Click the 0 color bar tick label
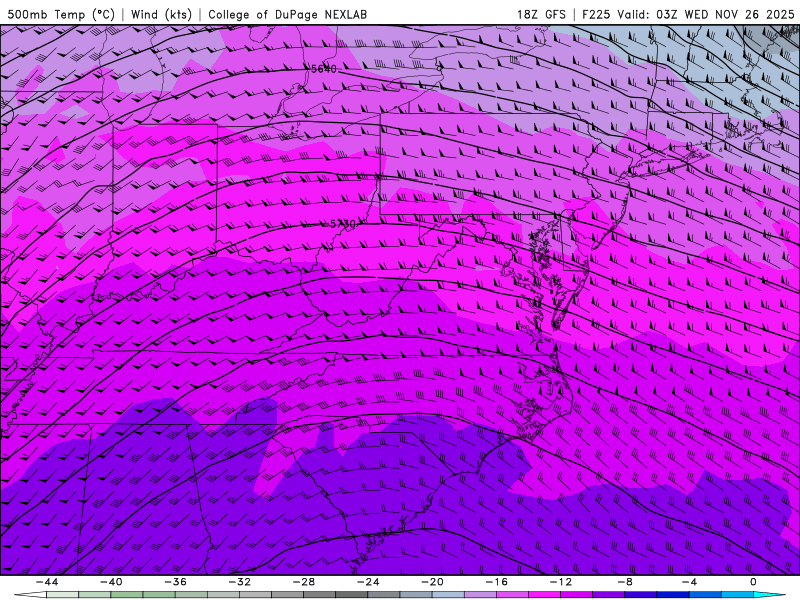 [x=754, y=582]
